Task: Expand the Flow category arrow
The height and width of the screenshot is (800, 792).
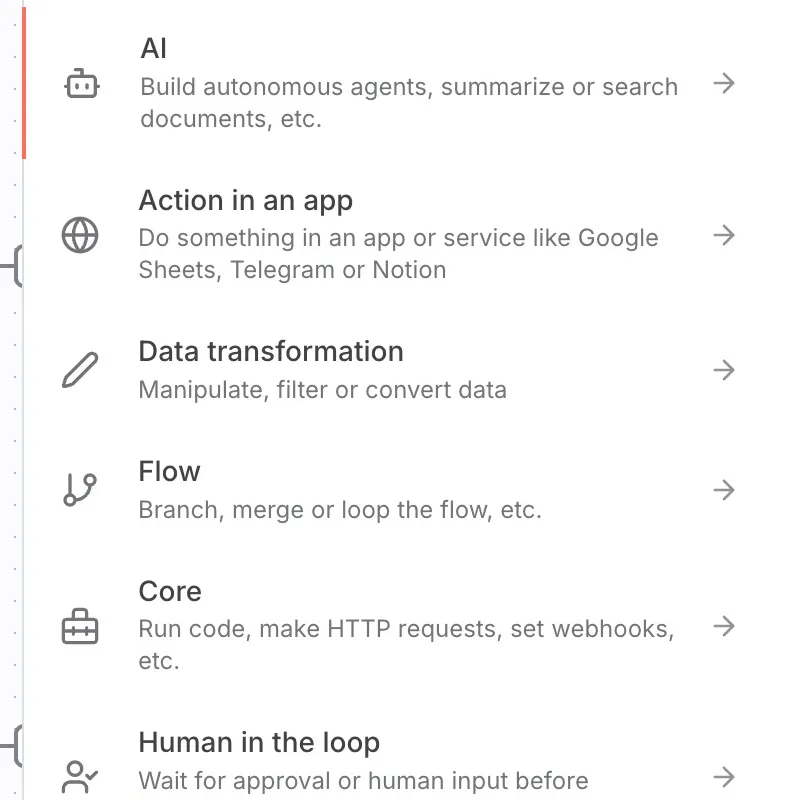Action: tap(724, 490)
